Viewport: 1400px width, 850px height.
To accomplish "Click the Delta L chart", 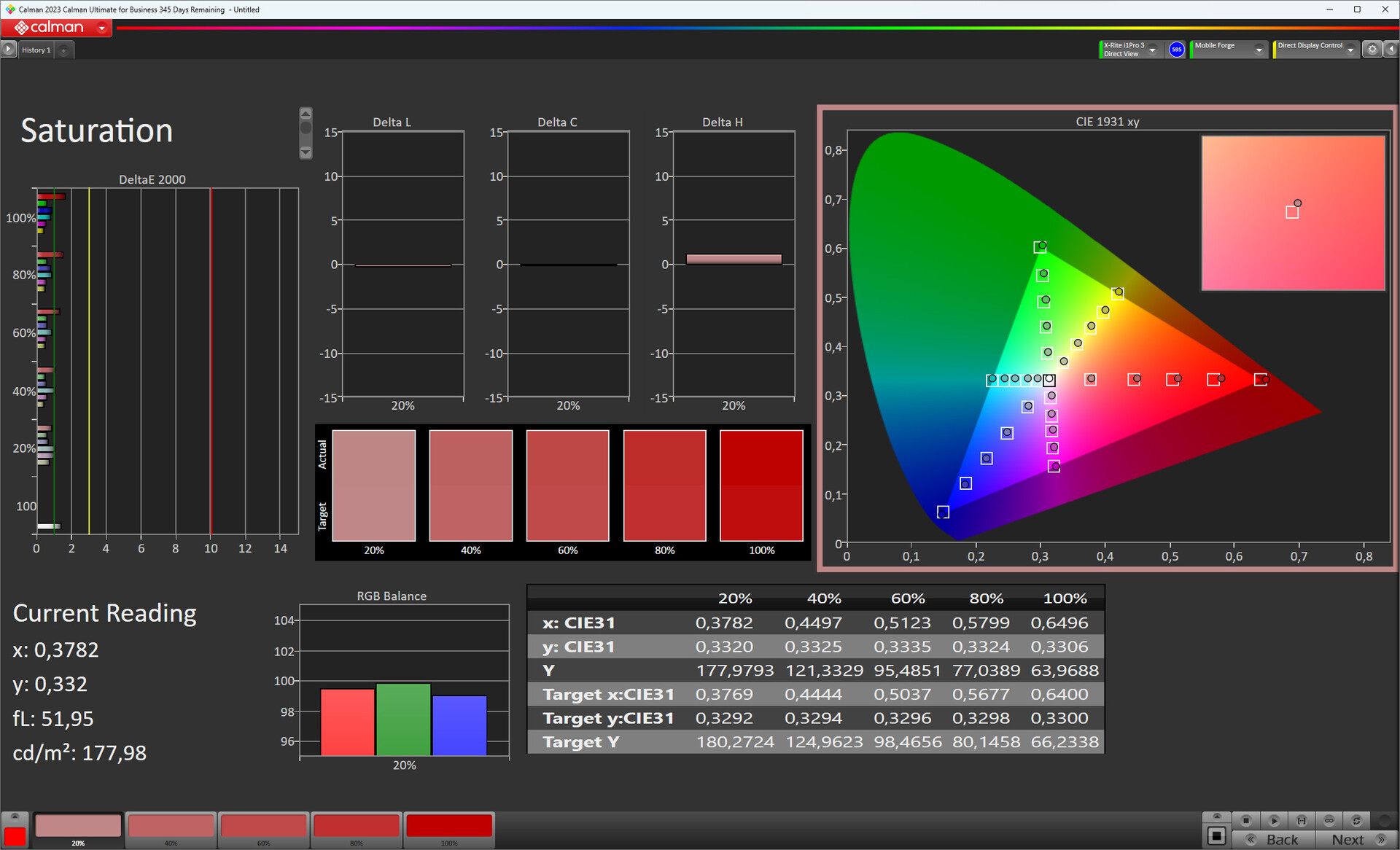I will pos(403,265).
